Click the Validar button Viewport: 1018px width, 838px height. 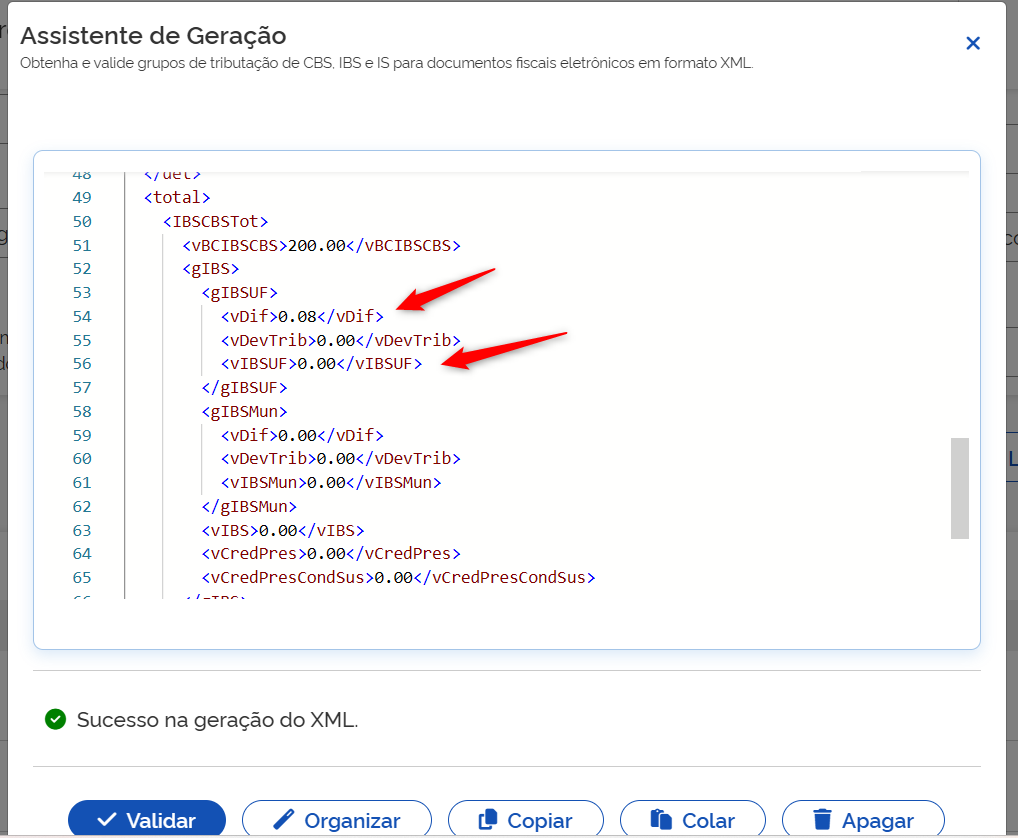pyautogui.click(x=147, y=820)
